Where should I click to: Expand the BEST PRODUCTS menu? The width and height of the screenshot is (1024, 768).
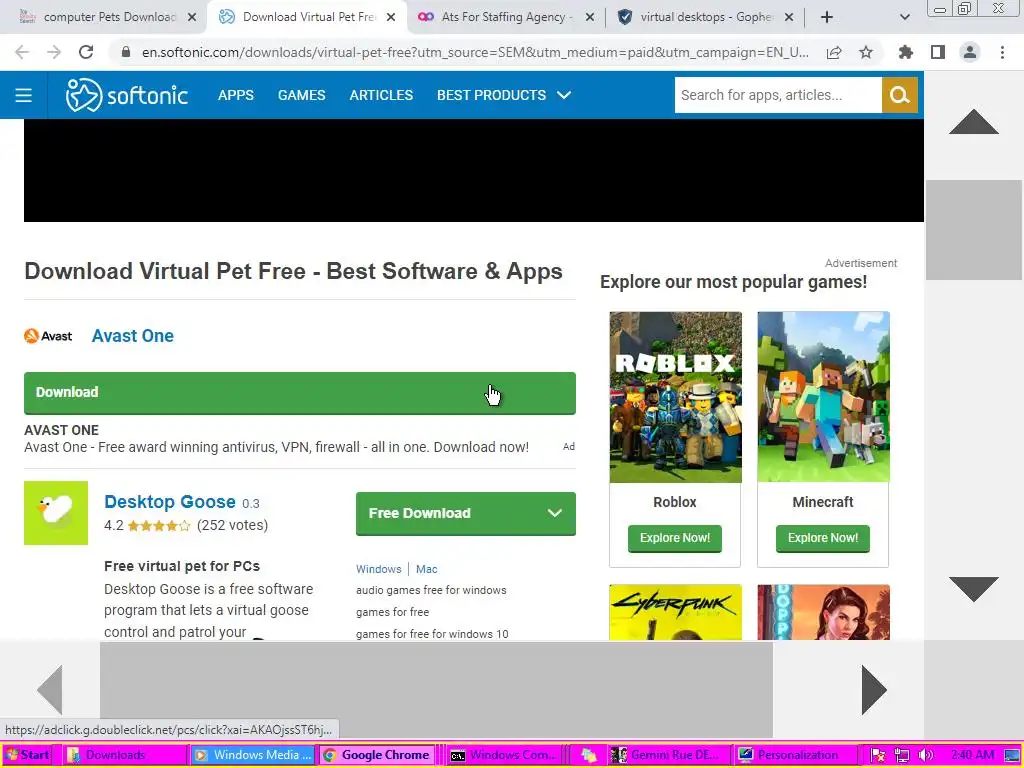[x=504, y=95]
